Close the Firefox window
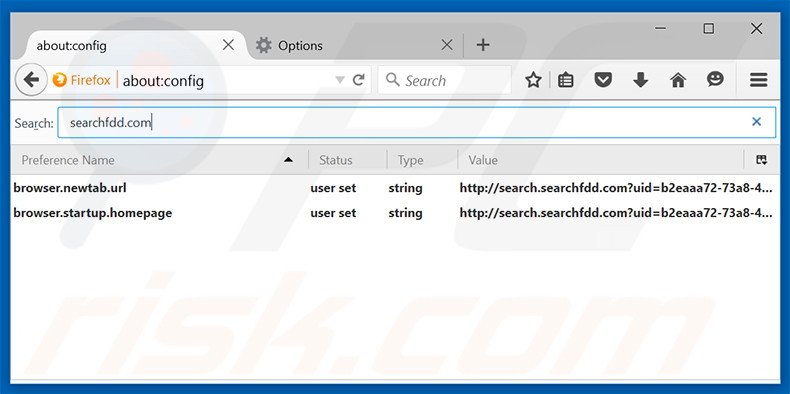The height and width of the screenshot is (394, 790). pos(756,29)
